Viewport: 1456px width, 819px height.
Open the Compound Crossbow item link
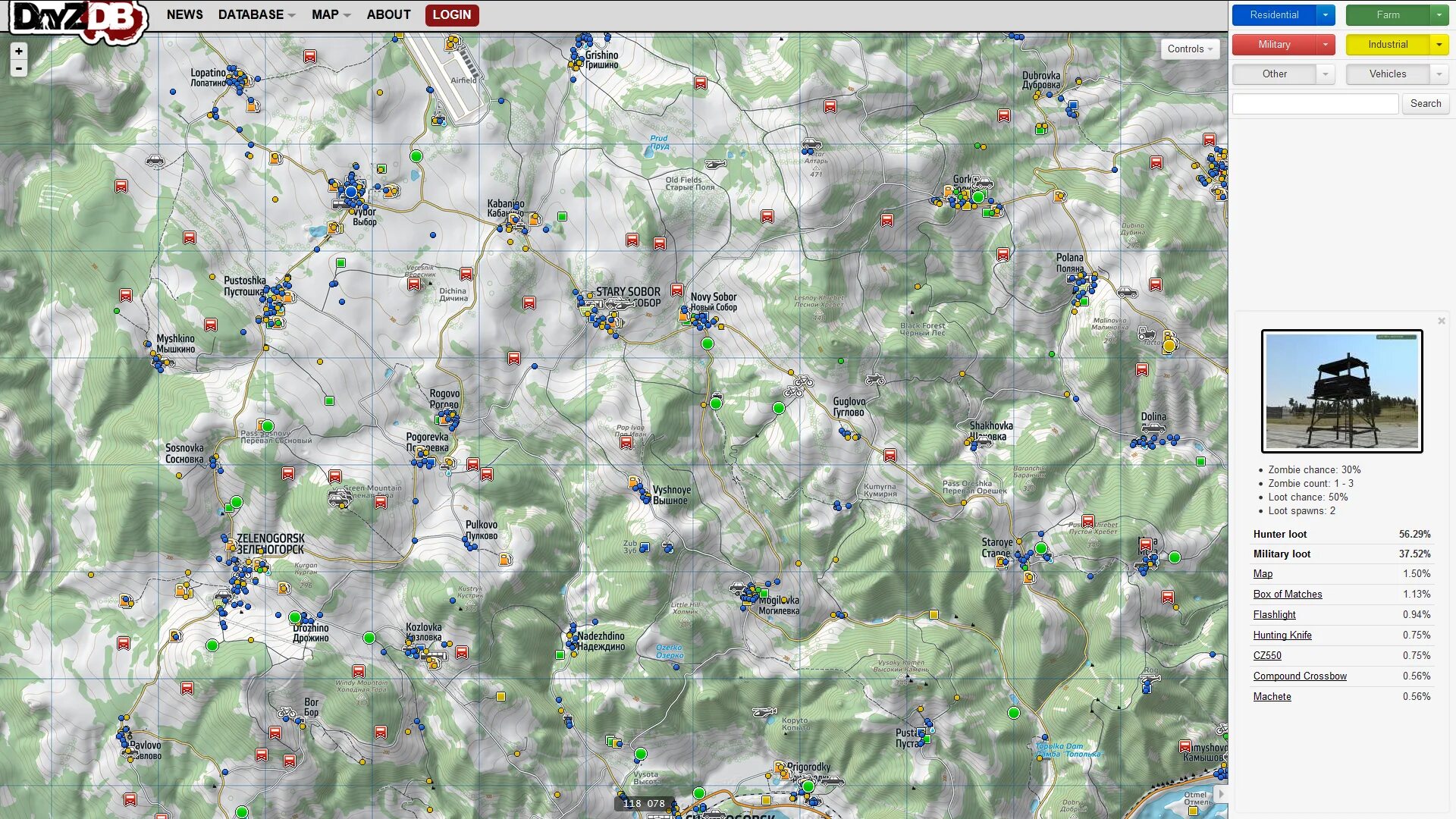[1300, 676]
